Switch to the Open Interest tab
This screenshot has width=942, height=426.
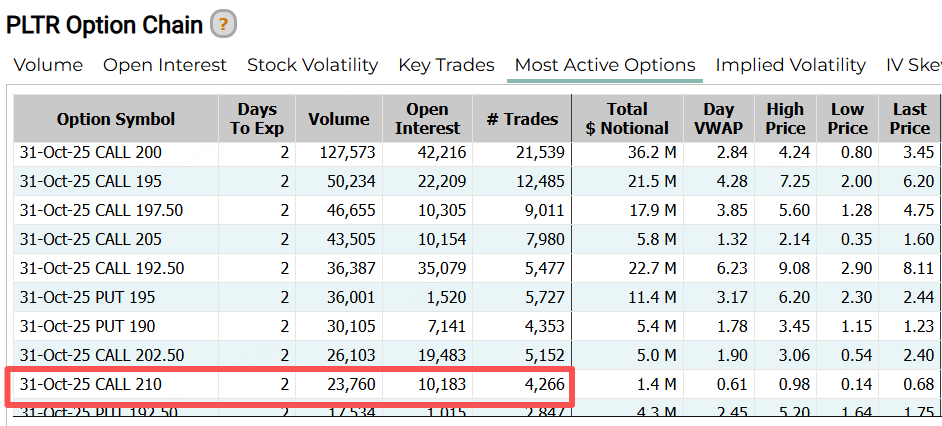(x=165, y=65)
